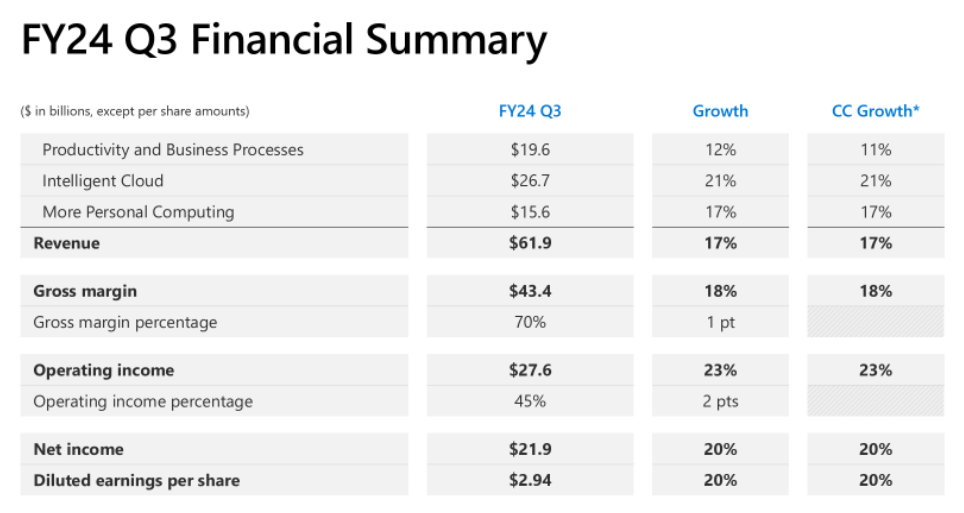
Task: Select the More Personal Computing row label
Action: pyautogui.click(x=138, y=212)
